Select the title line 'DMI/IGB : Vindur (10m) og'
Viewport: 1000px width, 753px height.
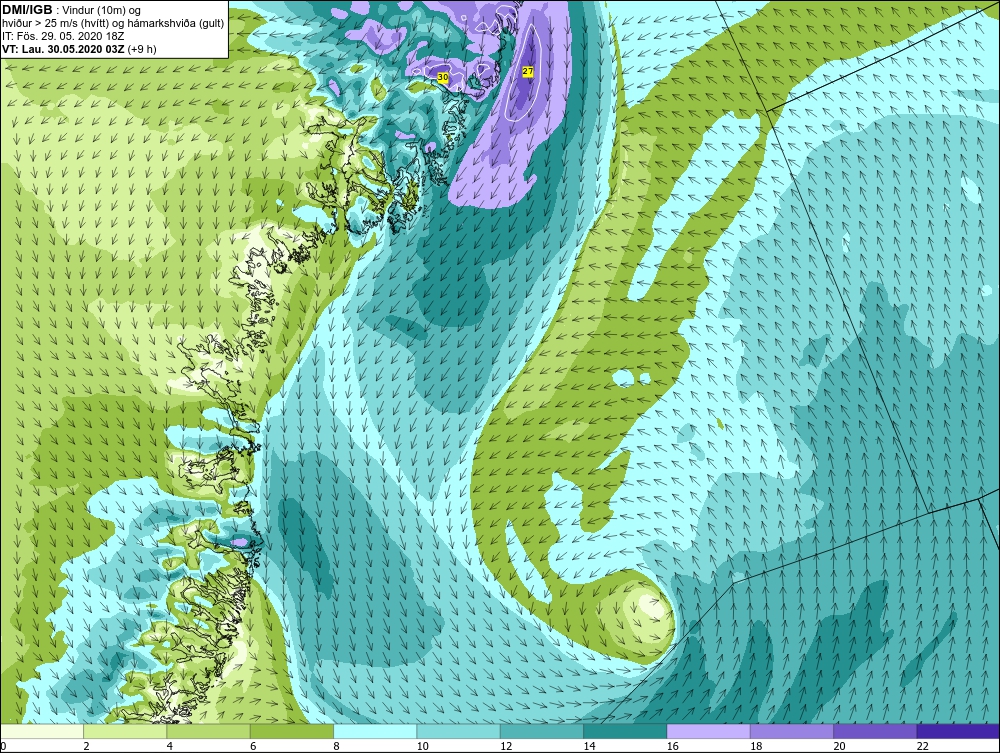tap(71, 10)
